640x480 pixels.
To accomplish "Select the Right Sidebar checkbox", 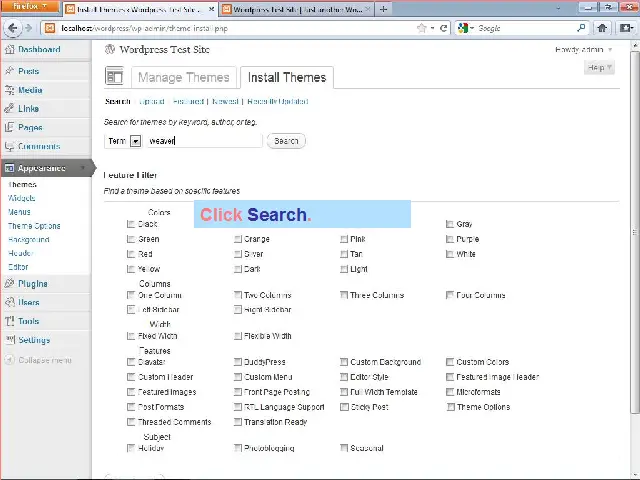I will (238, 310).
